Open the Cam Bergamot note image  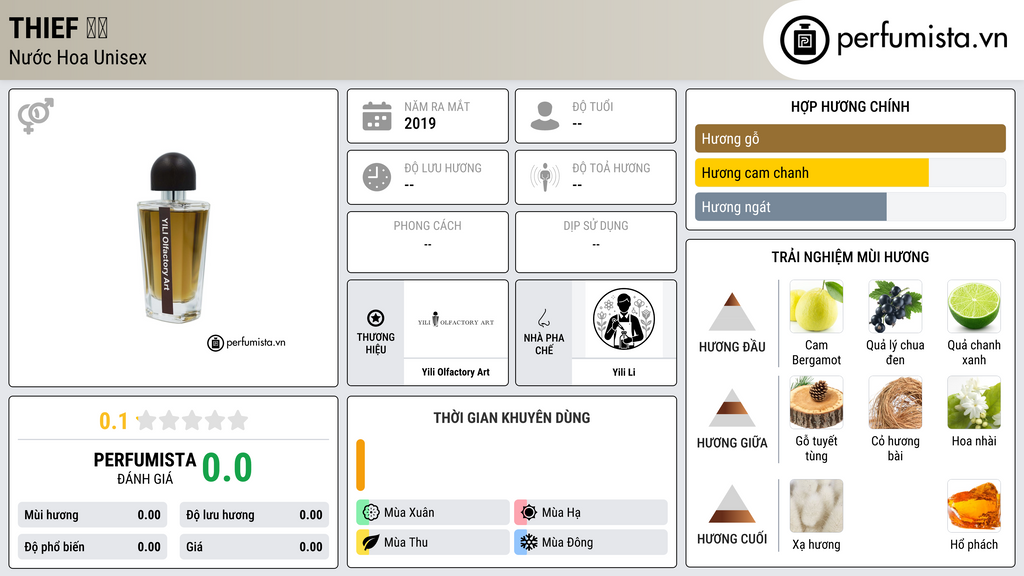tap(816, 306)
